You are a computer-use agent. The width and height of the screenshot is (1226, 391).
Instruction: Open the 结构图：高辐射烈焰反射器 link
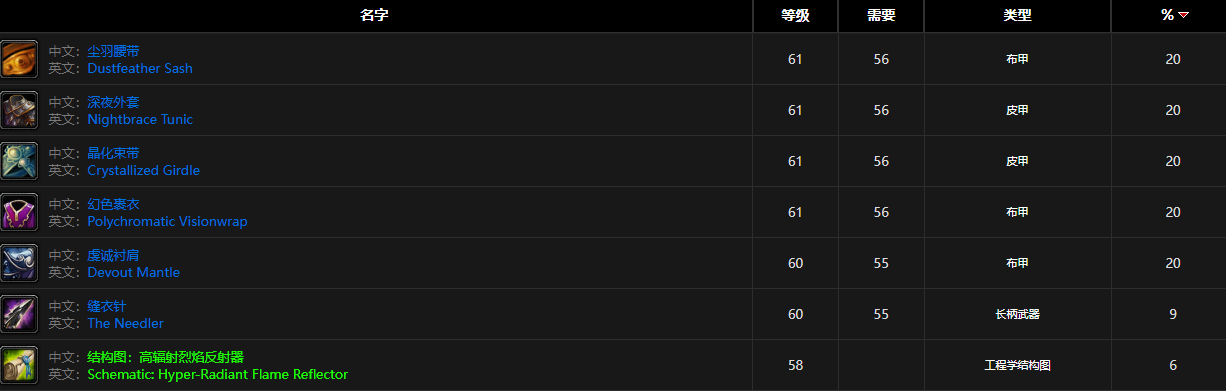(165, 357)
